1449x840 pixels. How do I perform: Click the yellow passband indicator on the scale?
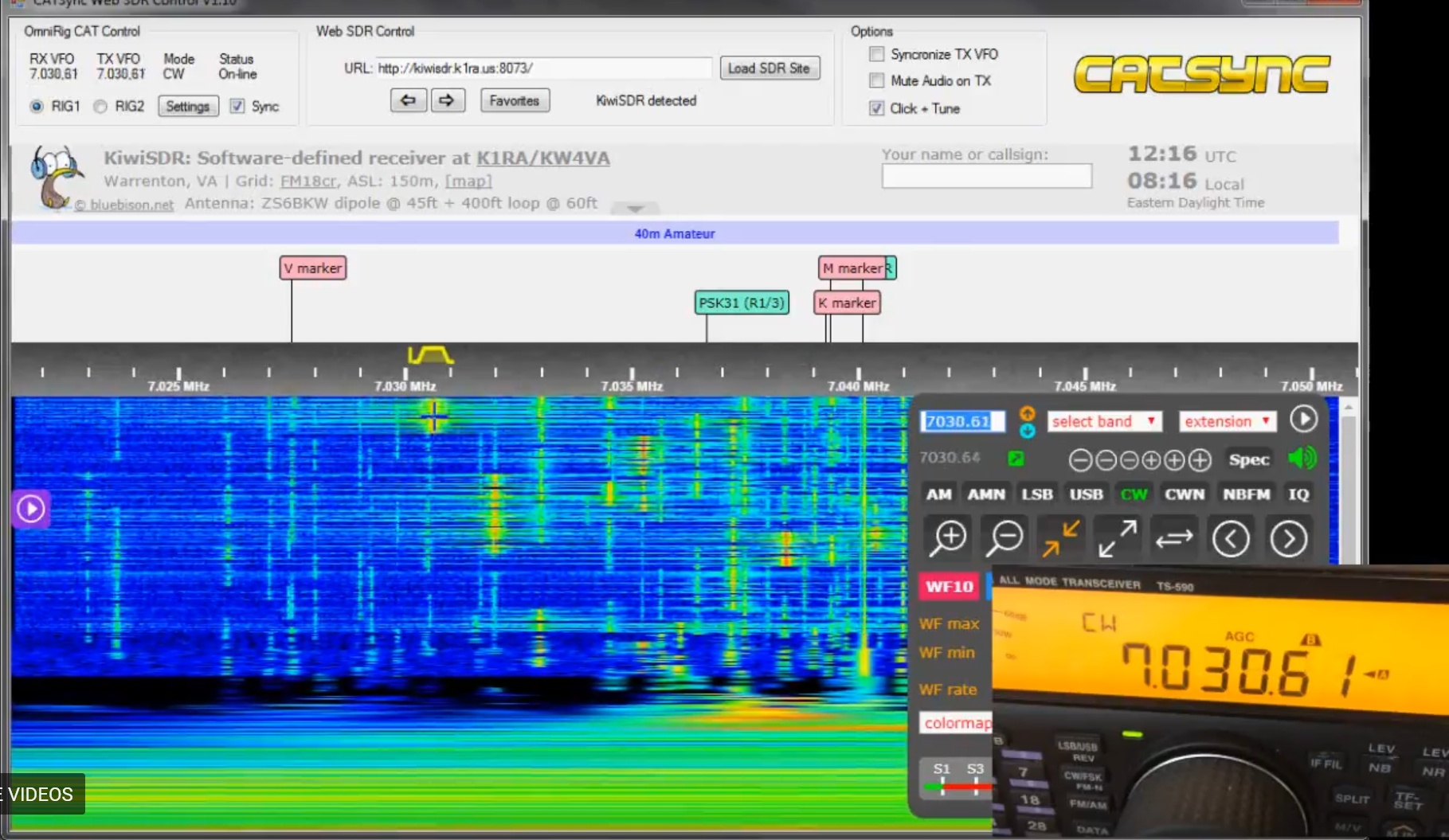(430, 354)
